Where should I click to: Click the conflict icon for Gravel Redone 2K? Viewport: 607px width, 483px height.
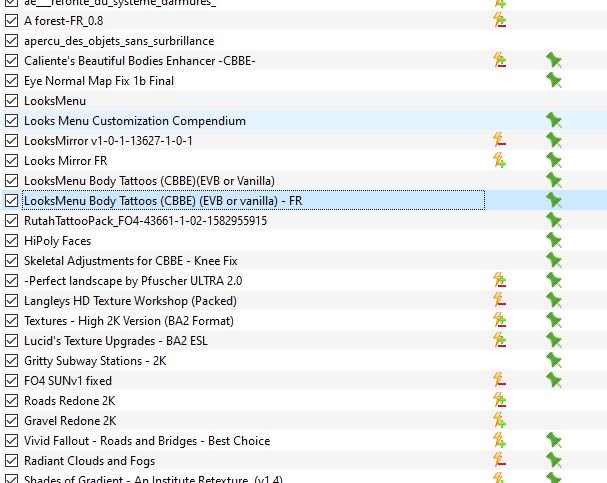pyautogui.click(x=499, y=420)
